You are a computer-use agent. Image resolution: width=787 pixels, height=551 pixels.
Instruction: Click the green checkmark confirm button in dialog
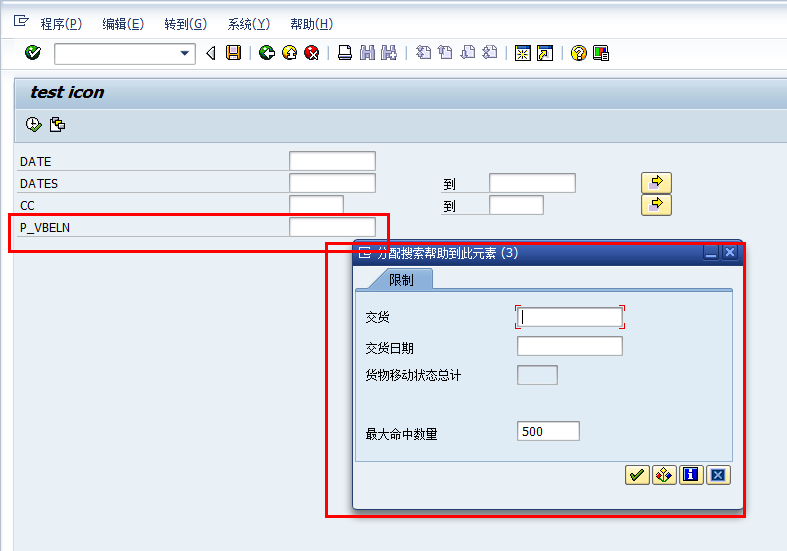637,475
